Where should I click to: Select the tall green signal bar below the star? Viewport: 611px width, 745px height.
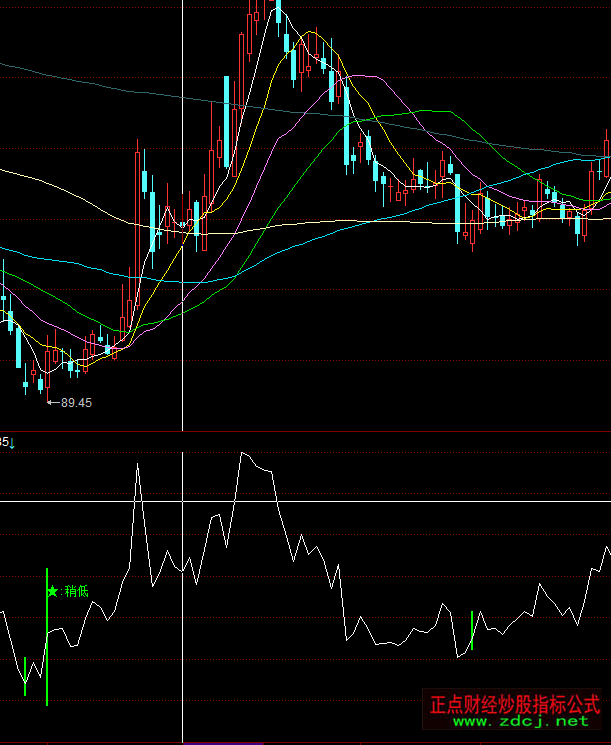click(x=46, y=660)
